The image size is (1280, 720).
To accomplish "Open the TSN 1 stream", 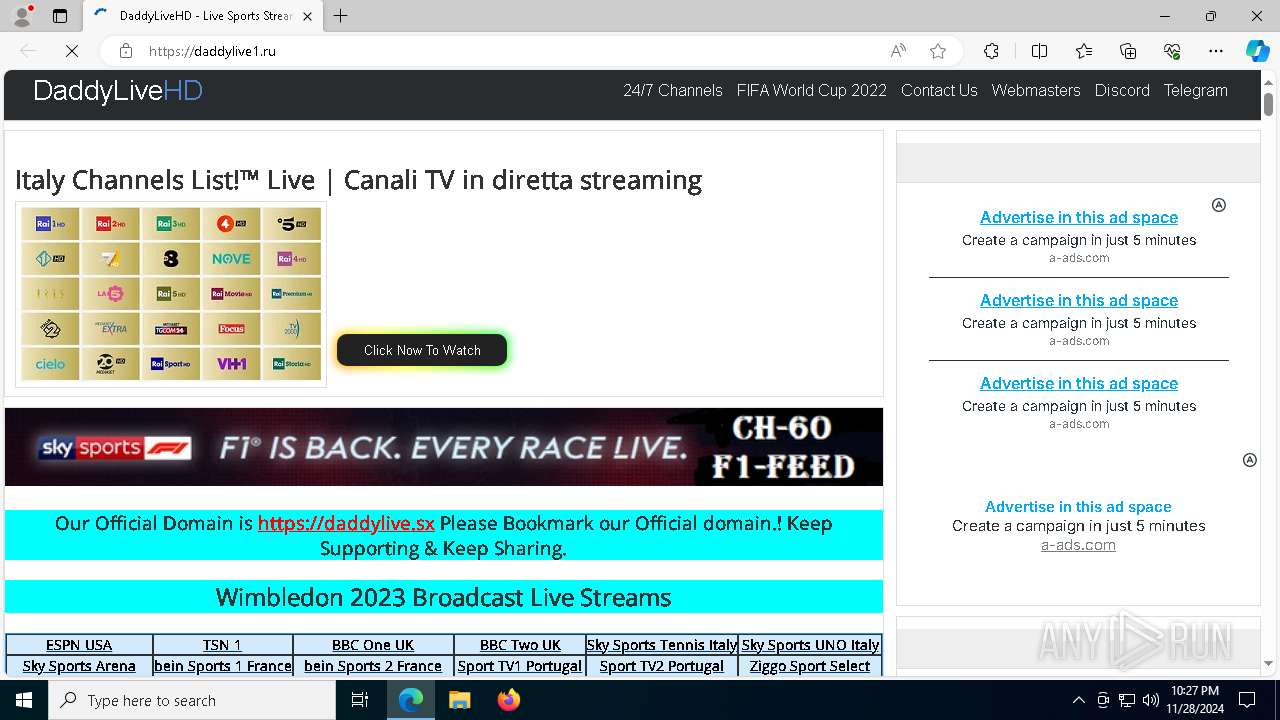I will 222,645.
